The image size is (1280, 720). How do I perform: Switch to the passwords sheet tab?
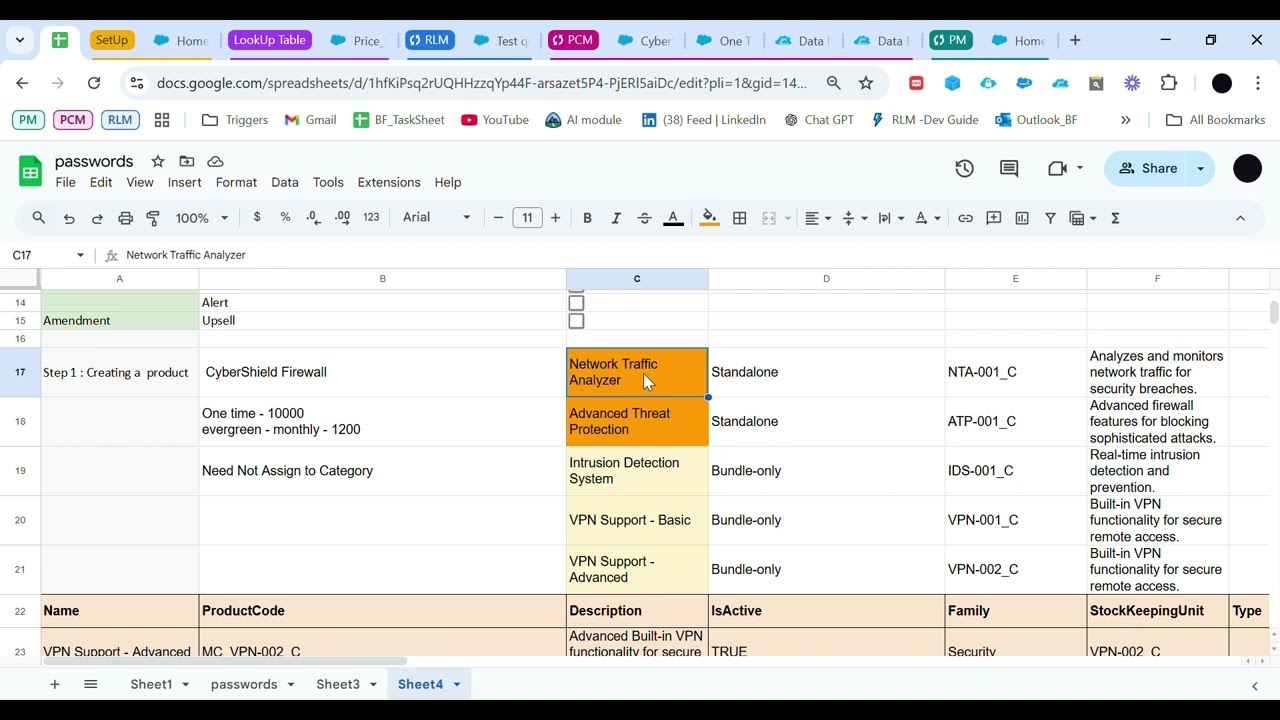click(x=244, y=685)
